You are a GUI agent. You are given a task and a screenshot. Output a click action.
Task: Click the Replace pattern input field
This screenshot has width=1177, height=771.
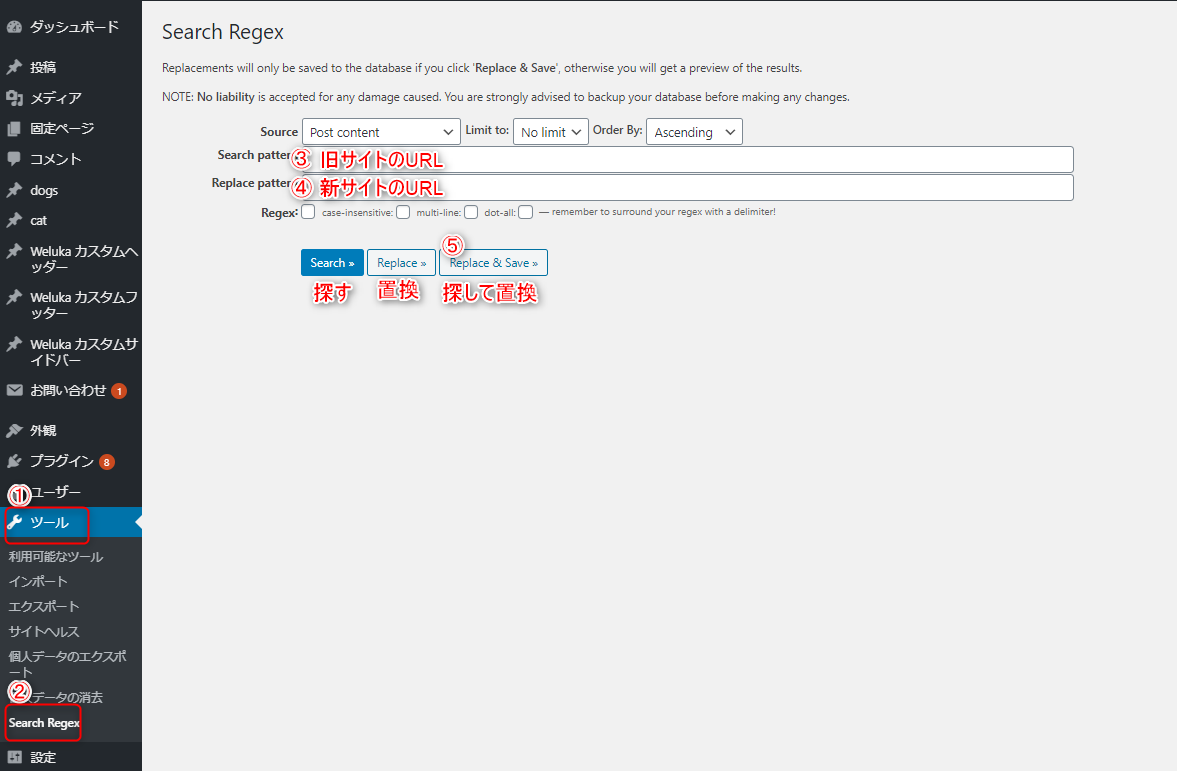(x=688, y=188)
